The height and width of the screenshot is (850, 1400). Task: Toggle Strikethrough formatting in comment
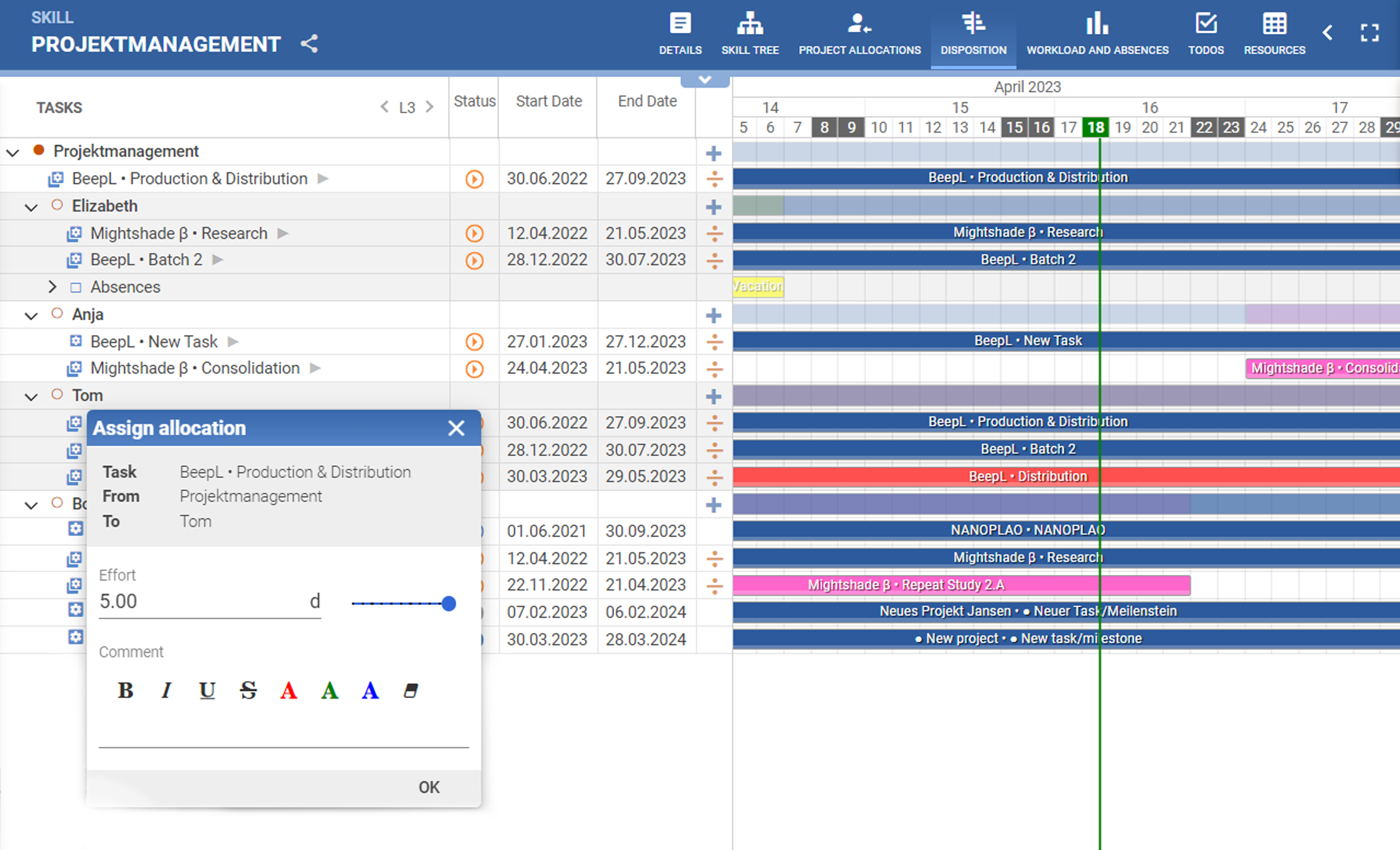click(x=248, y=691)
